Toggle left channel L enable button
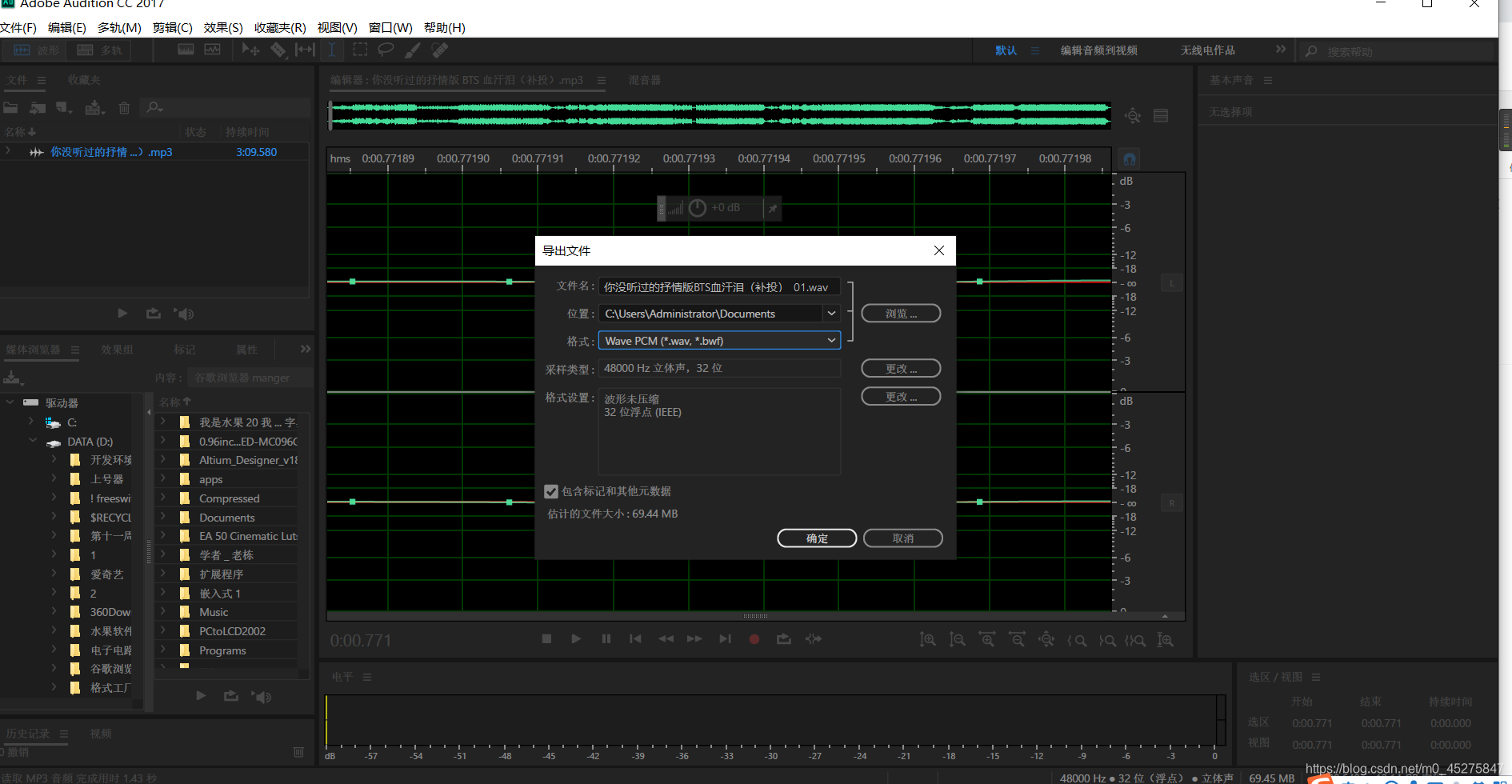This screenshot has height=784, width=1512. tap(1171, 283)
